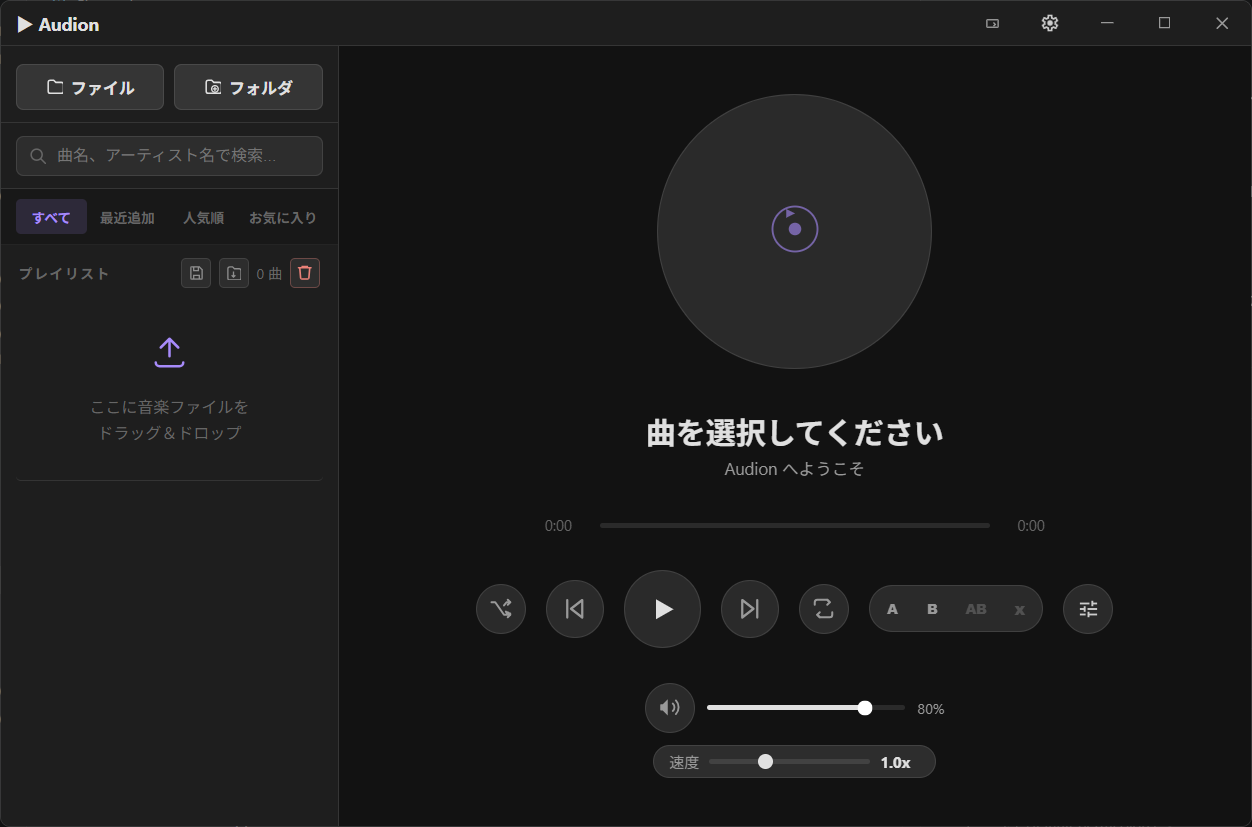Open the ファイル (file) button

[90, 87]
